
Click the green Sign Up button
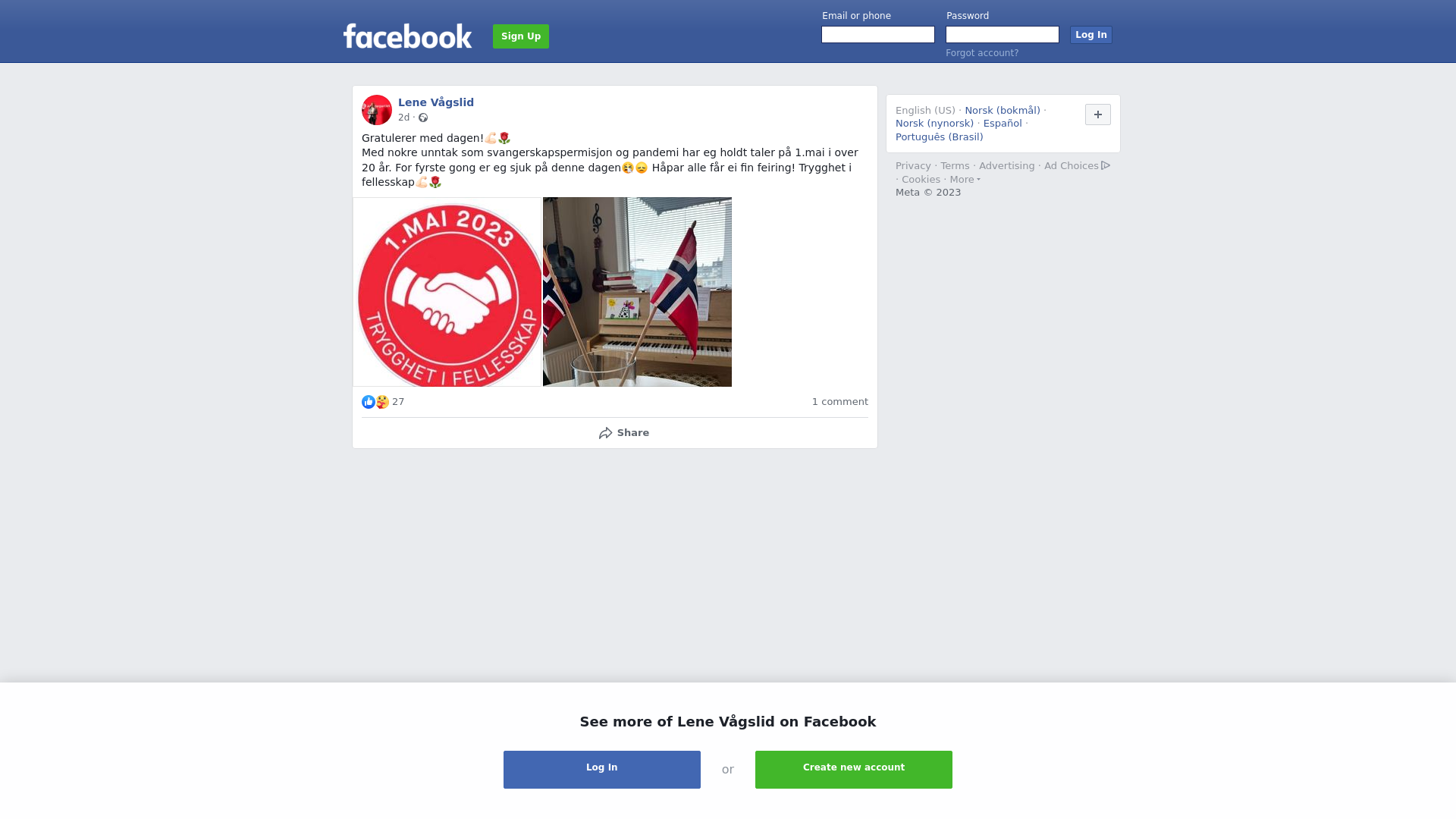(x=521, y=36)
